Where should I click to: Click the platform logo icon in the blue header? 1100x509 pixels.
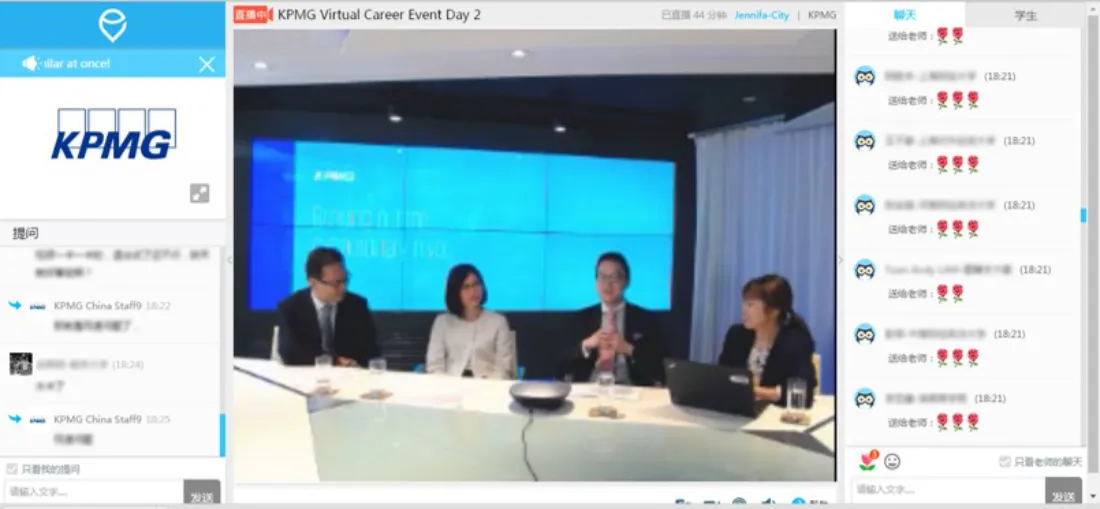[112, 25]
